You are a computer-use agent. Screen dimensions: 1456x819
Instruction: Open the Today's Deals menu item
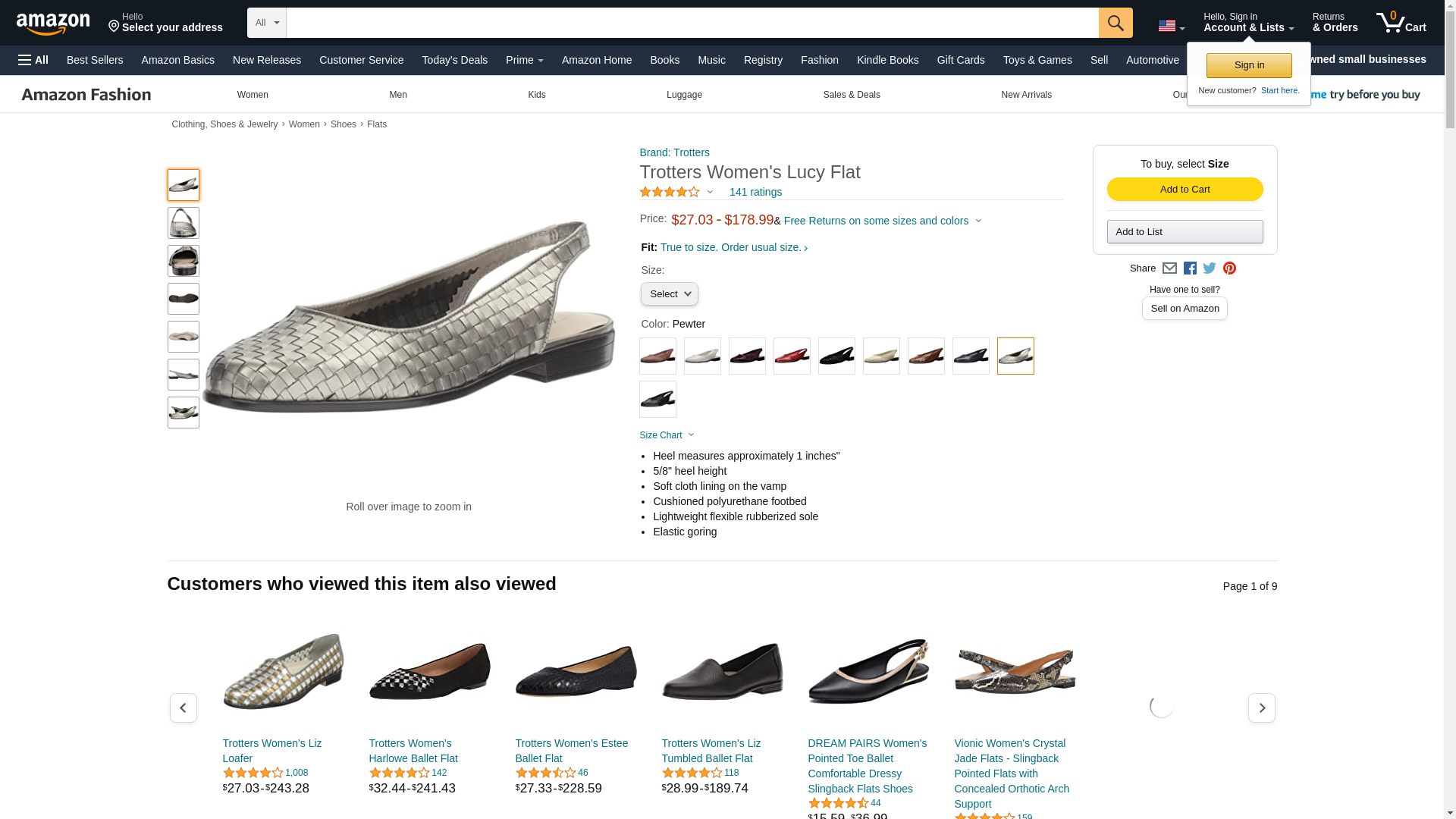point(454,60)
